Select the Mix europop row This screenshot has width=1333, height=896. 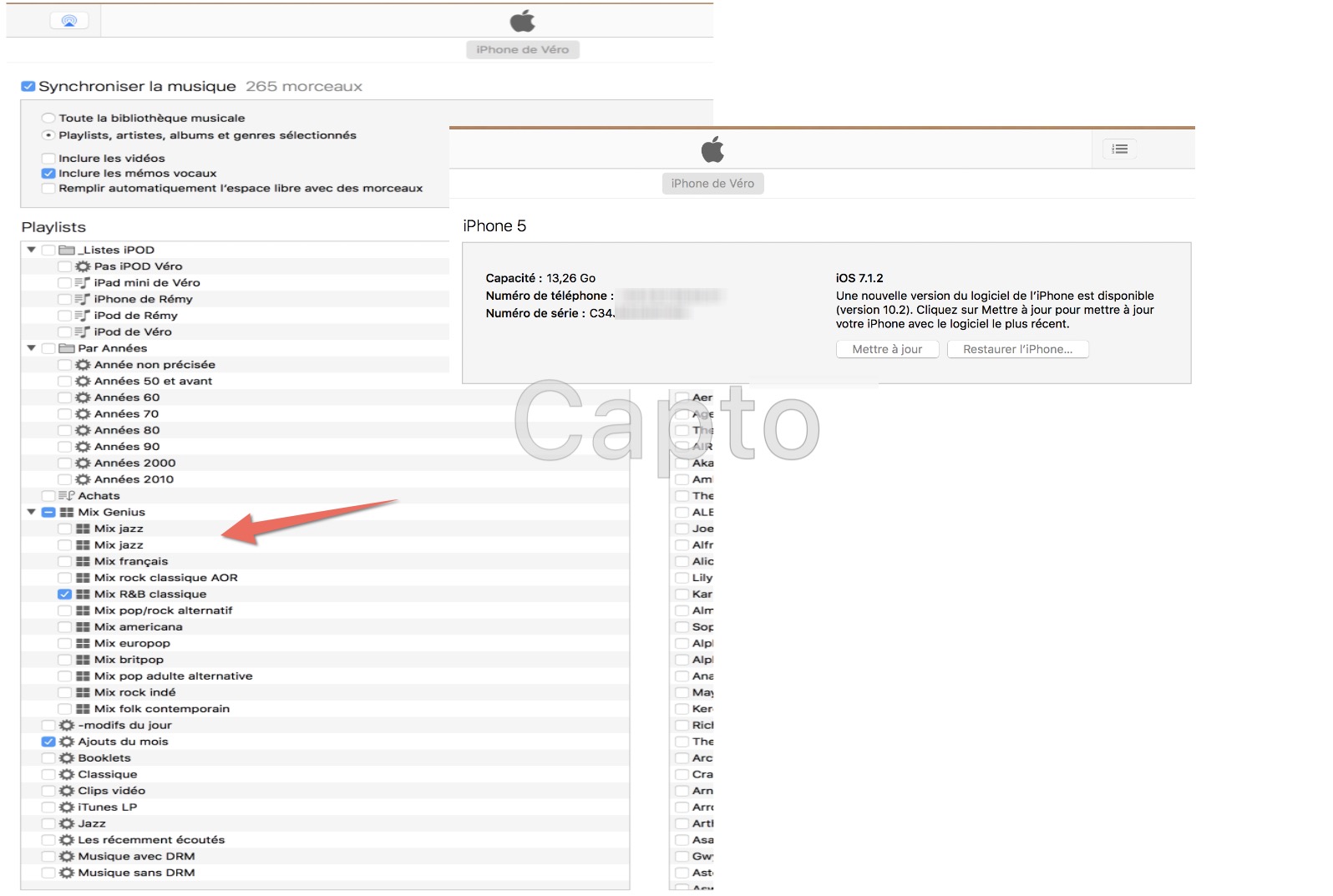pos(325,643)
